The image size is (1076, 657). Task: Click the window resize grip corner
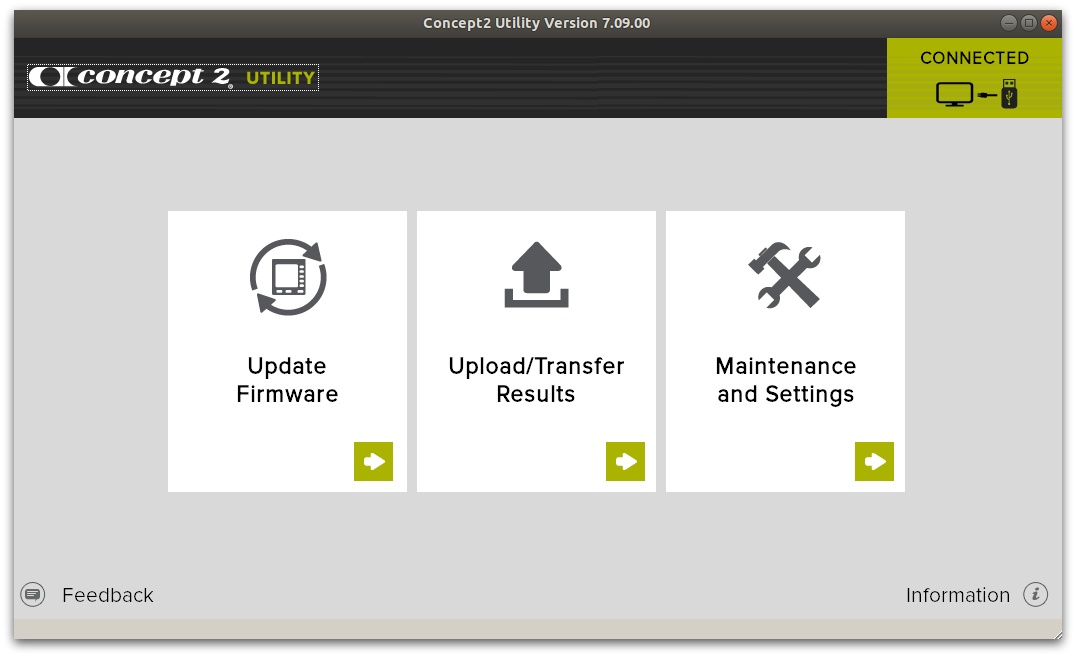click(x=1057, y=635)
